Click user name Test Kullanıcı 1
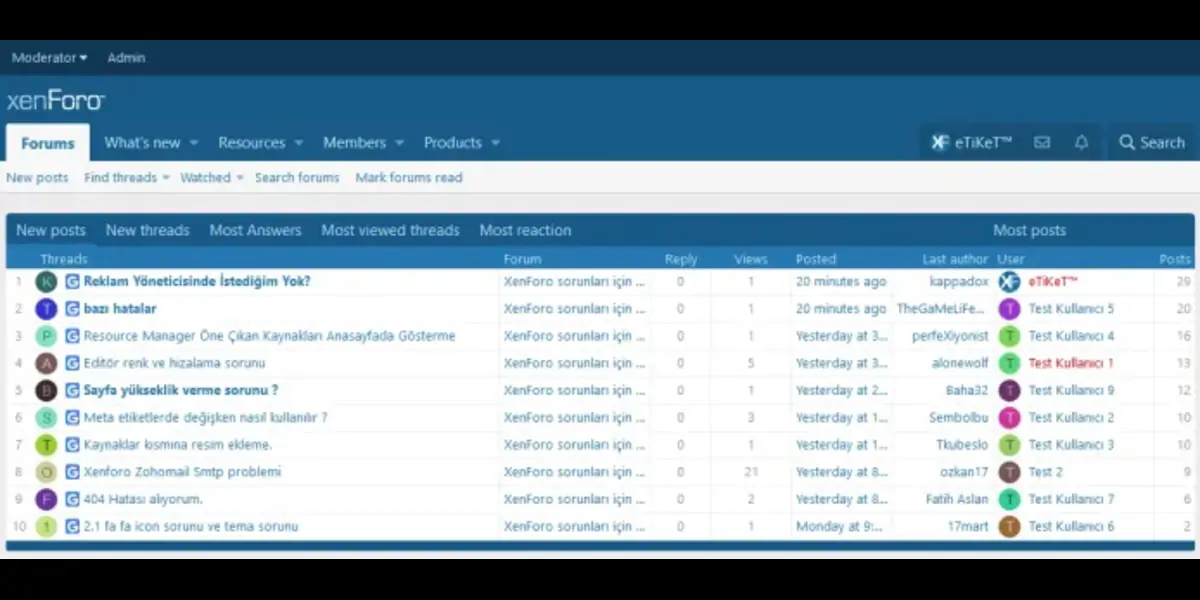This screenshot has width=1200, height=600. (1071, 363)
